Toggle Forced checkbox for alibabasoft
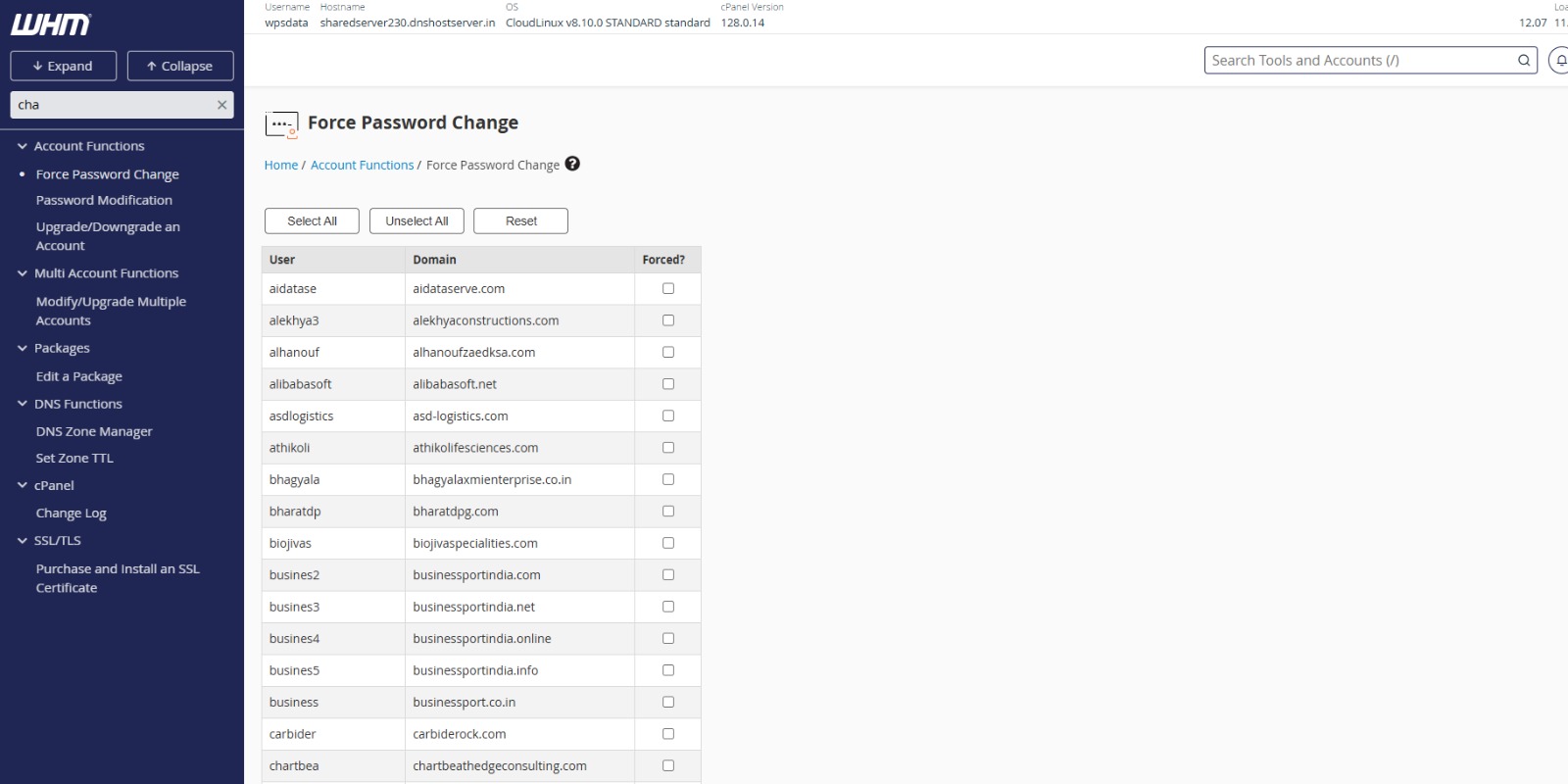Screen dimensions: 1568x784 (x=668, y=384)
